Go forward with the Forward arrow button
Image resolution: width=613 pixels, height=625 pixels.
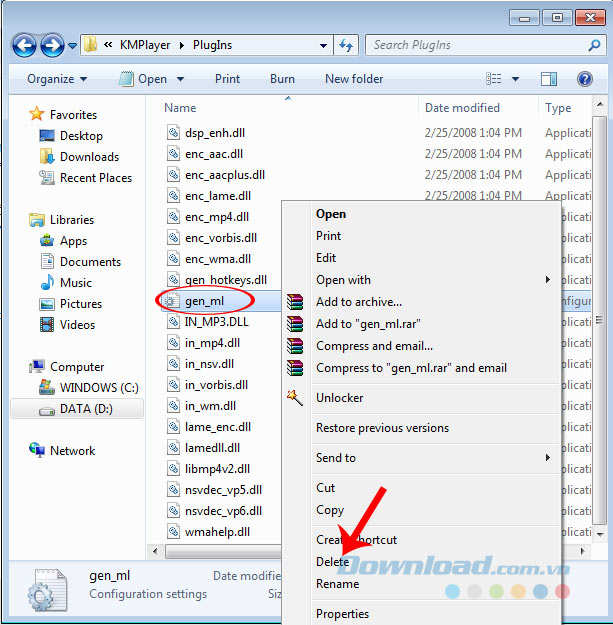[53, 45]
